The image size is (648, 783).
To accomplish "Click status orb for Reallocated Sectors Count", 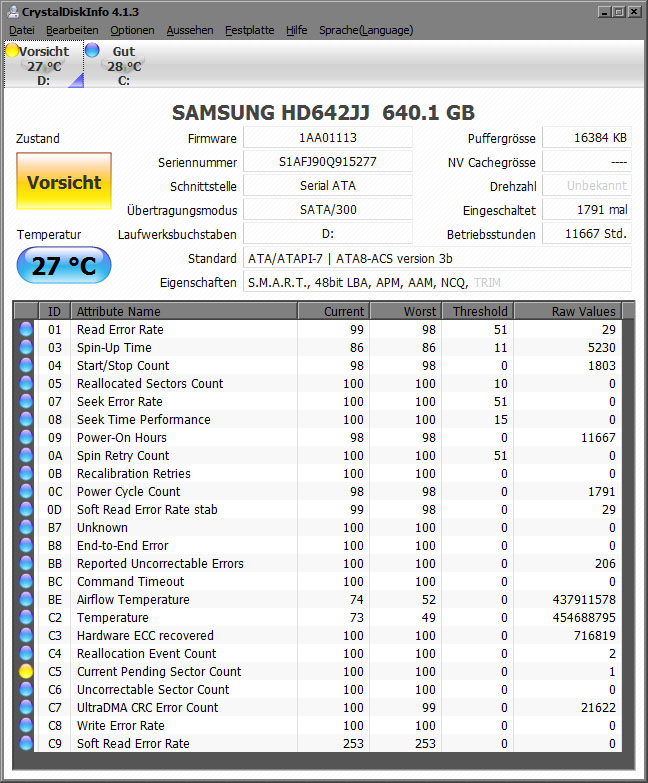I will click(25, 384).
